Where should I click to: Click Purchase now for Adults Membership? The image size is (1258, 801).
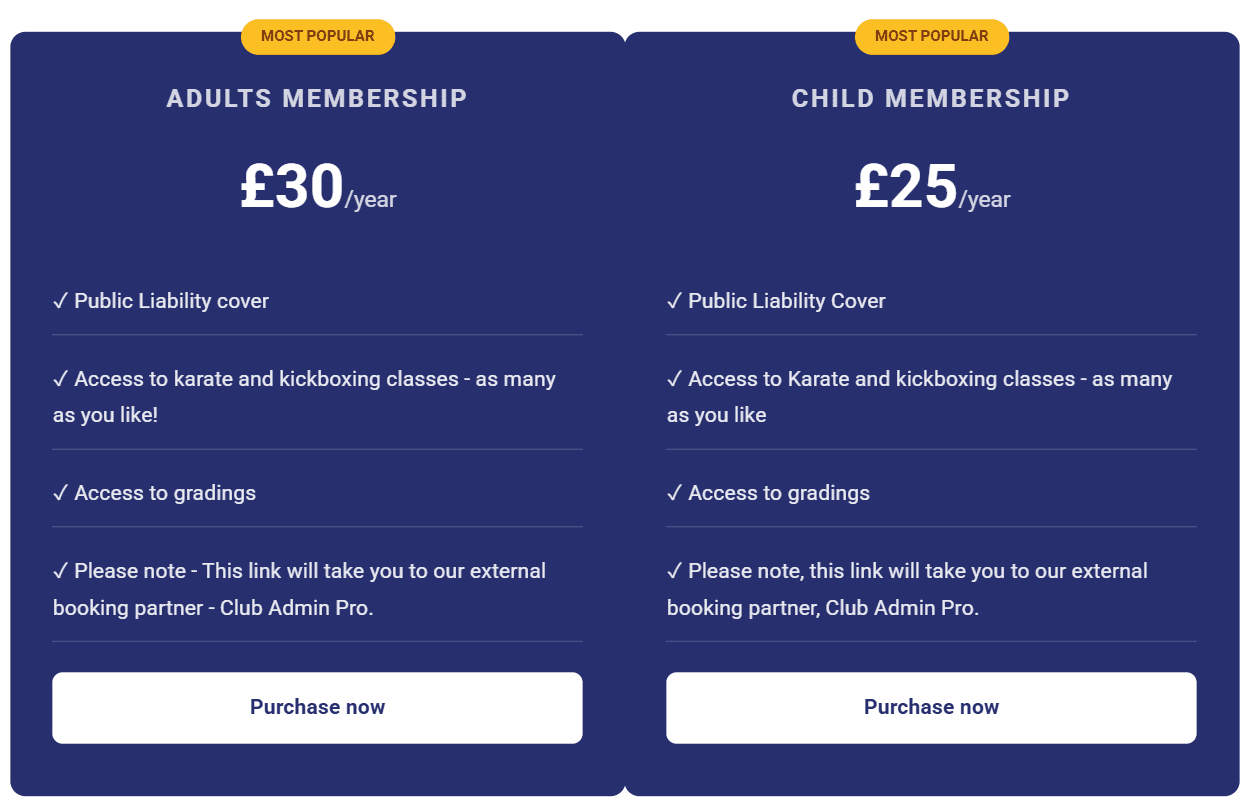317,707
